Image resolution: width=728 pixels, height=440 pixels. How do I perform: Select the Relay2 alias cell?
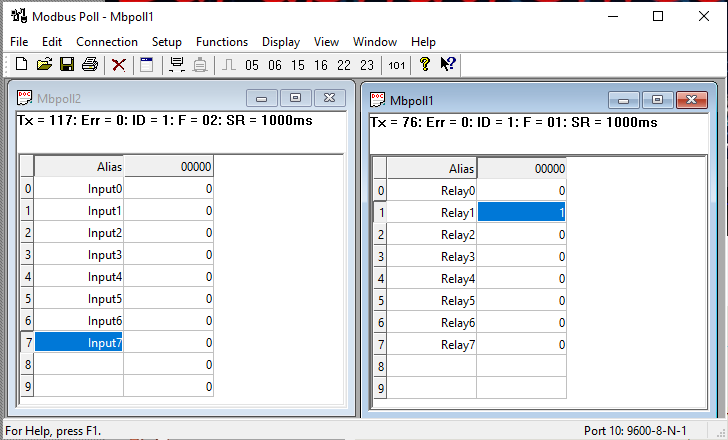[432, 234]
